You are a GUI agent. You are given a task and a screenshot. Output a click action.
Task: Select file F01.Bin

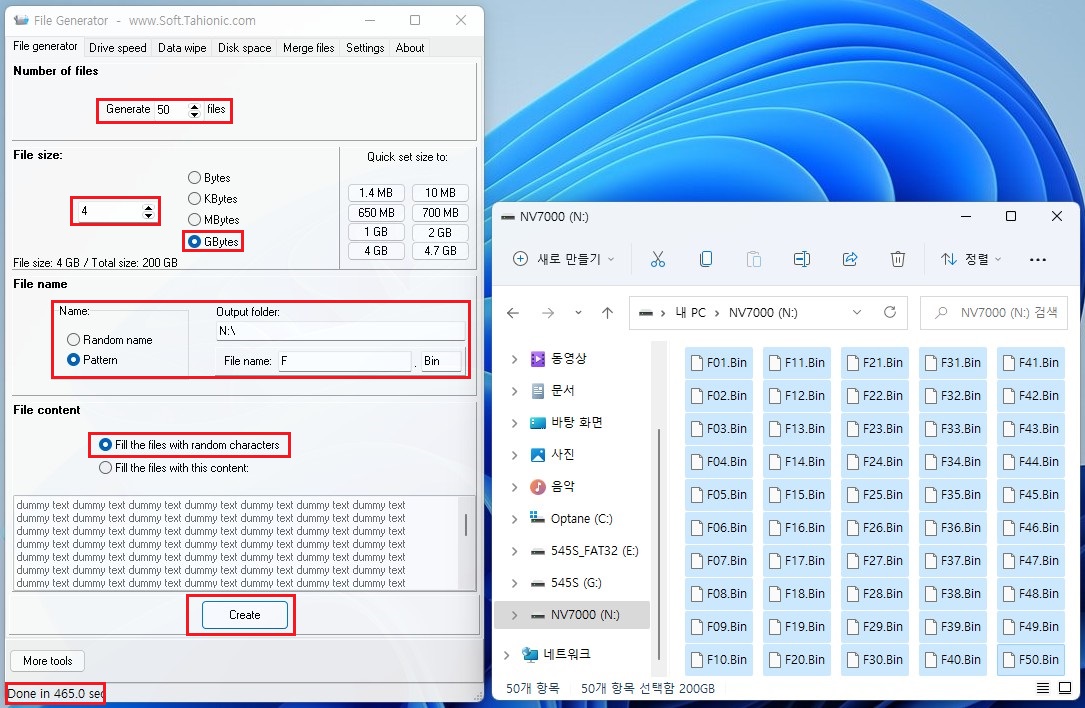coord(718,363)
